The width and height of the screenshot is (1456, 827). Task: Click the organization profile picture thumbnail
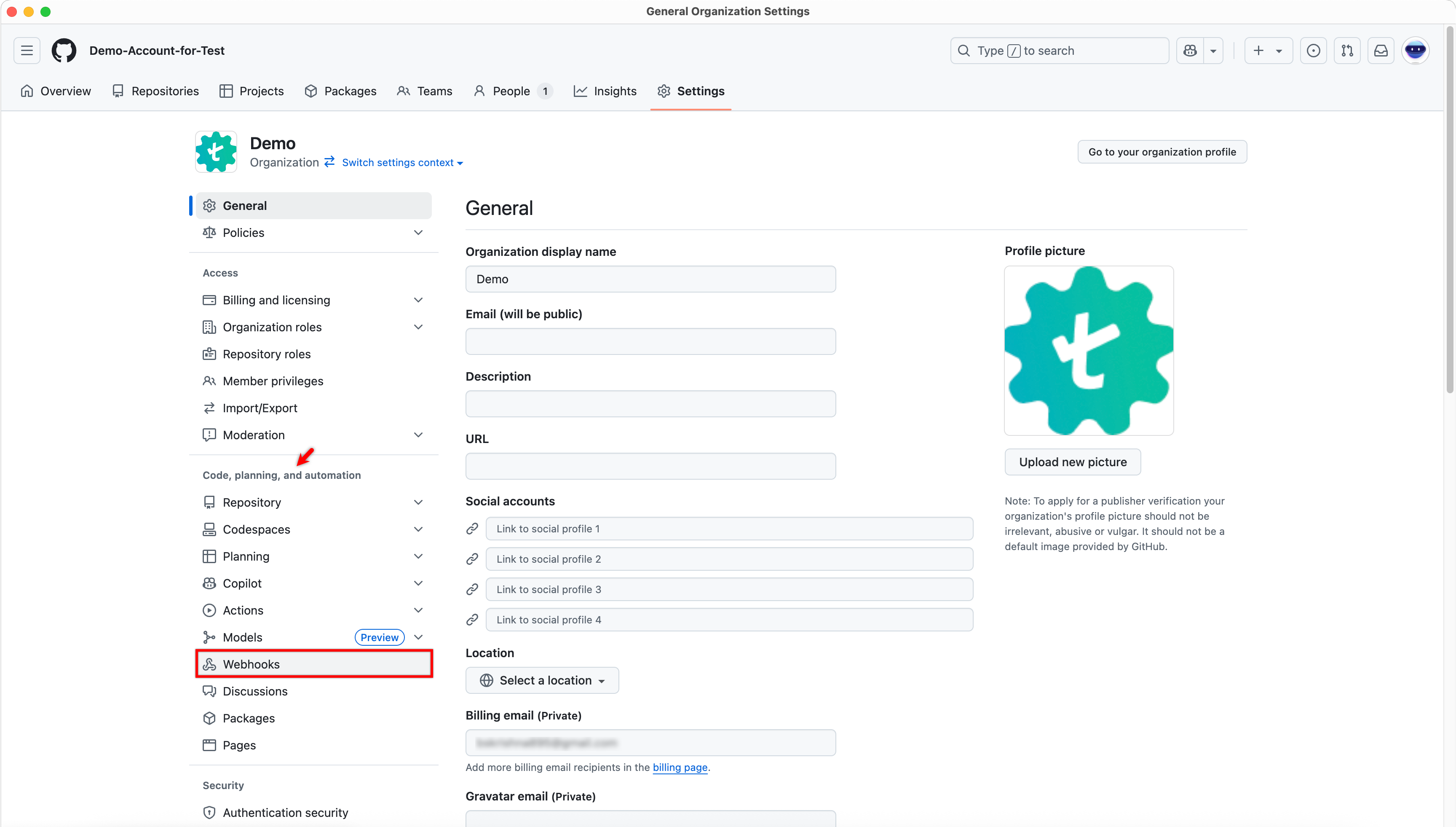point(1088,350)
